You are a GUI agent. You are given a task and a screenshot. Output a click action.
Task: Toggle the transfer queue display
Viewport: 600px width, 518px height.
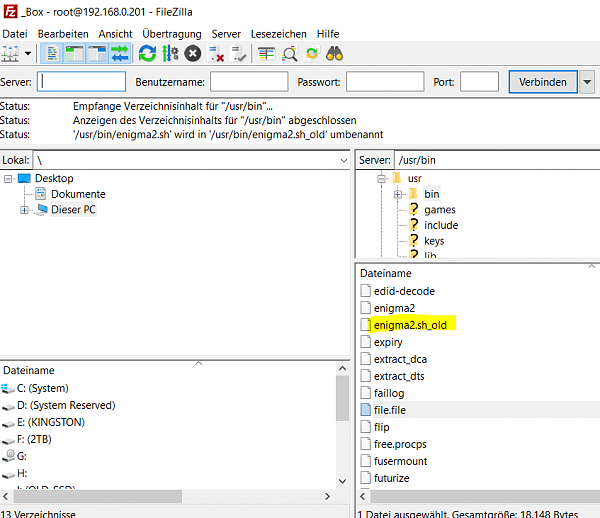[x=119, y=53]
